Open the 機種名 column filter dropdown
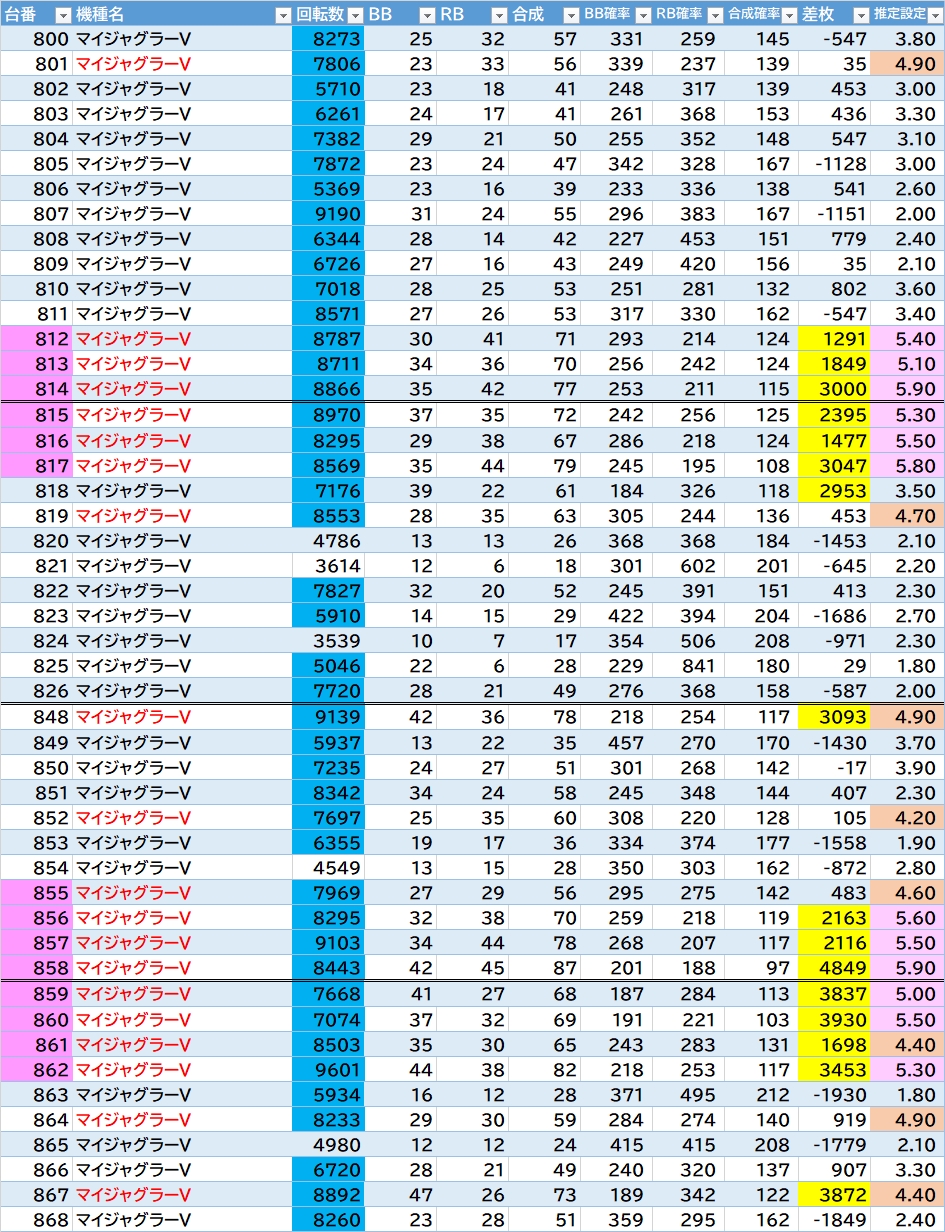Image resolution: width=945 pixels, height=1232 pixels. [282, 14]
